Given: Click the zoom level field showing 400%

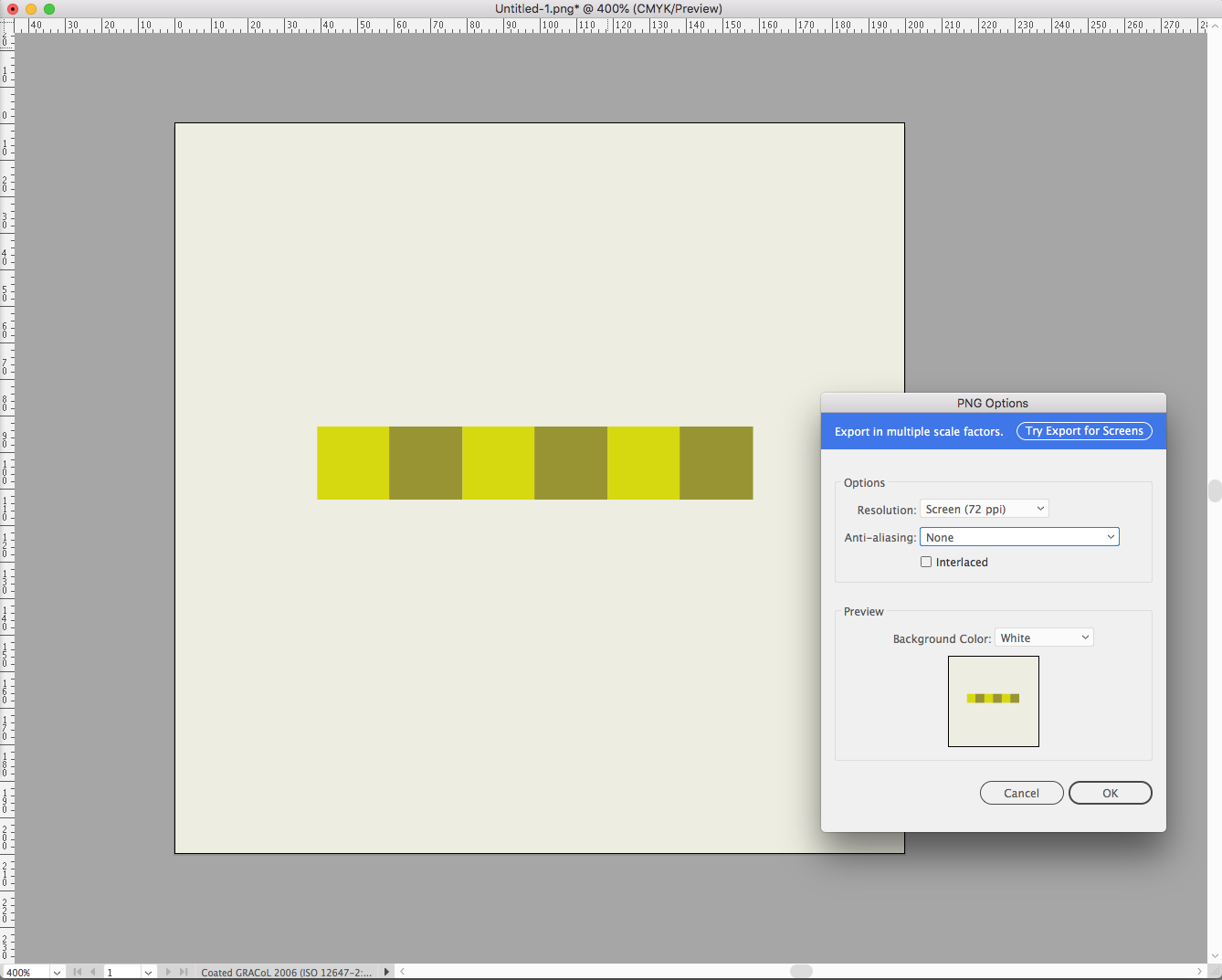Looking at the screenshot, I should pos(26,972).
